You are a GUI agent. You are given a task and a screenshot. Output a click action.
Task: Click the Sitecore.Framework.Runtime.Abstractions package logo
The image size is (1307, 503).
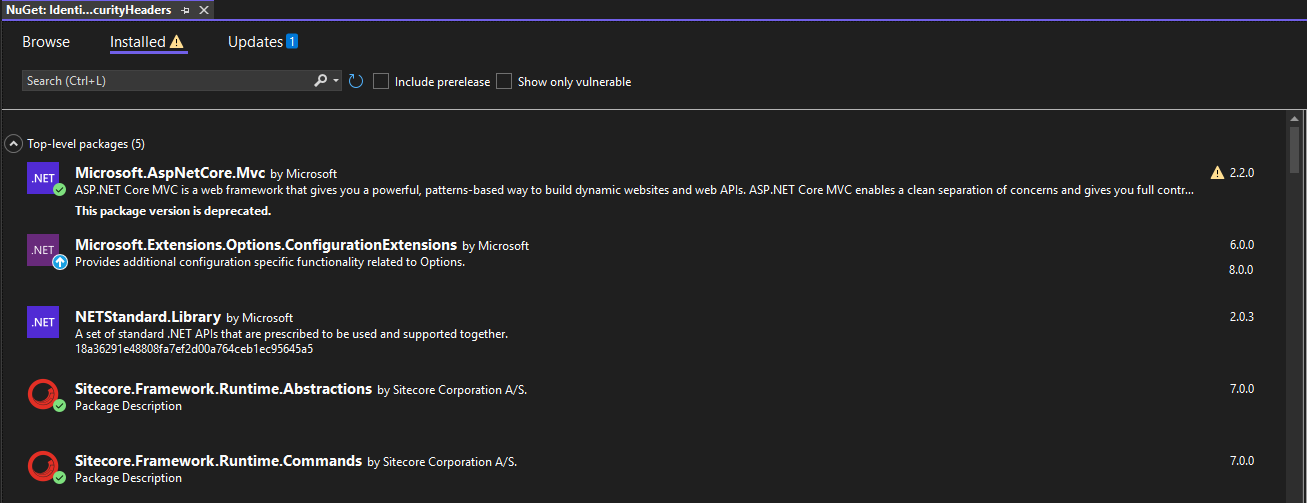[44, 394]
